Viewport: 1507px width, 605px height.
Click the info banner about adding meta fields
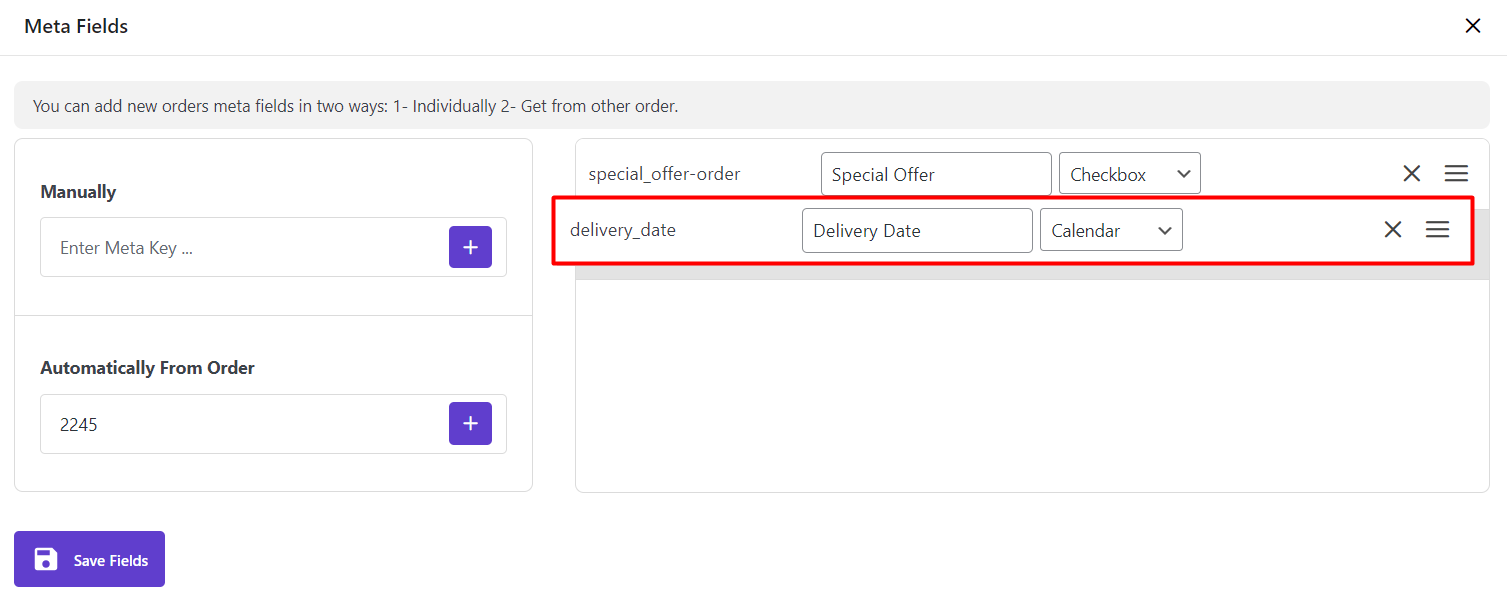coord(355,106)
